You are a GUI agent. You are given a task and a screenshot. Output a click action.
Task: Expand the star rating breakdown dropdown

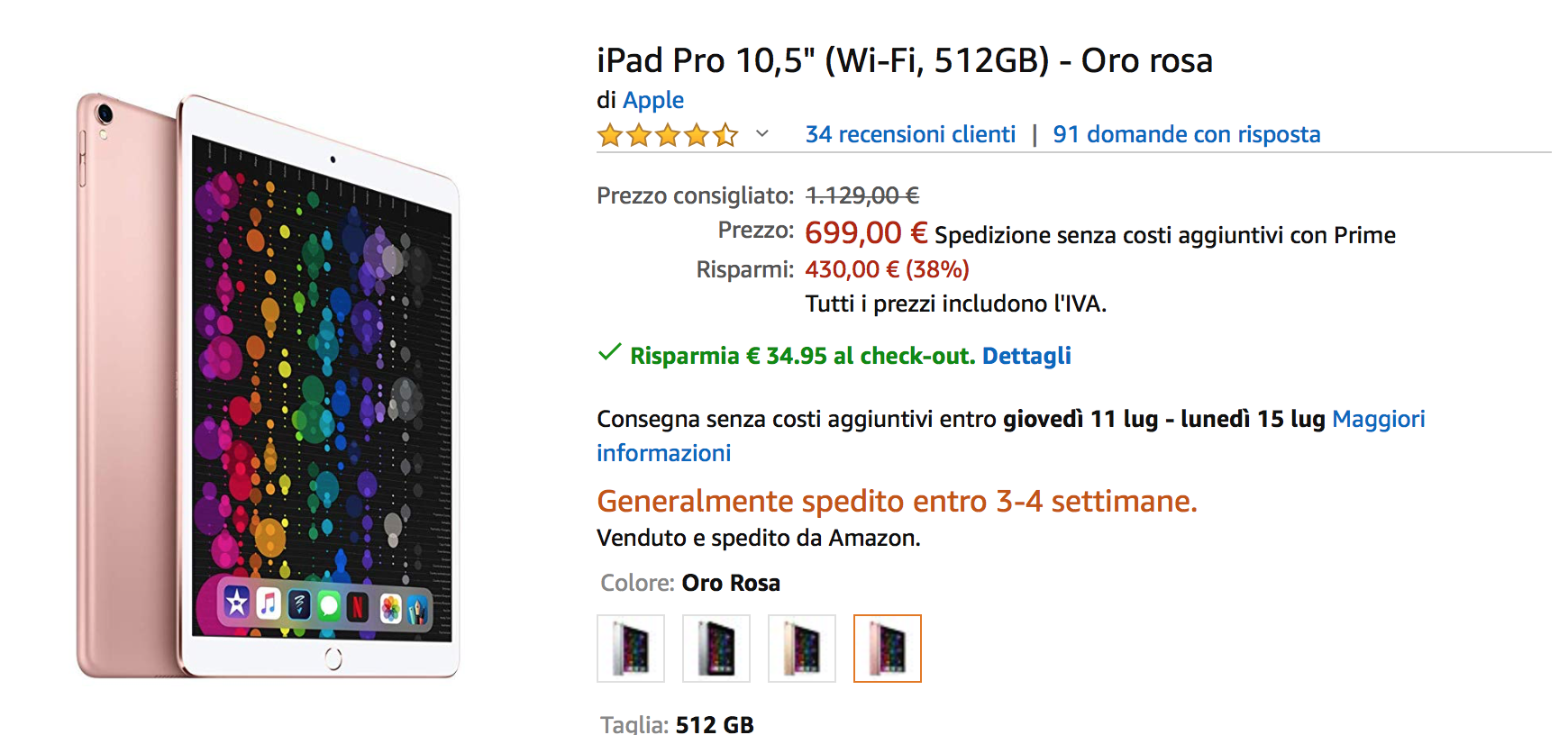(x=761, y=134)
